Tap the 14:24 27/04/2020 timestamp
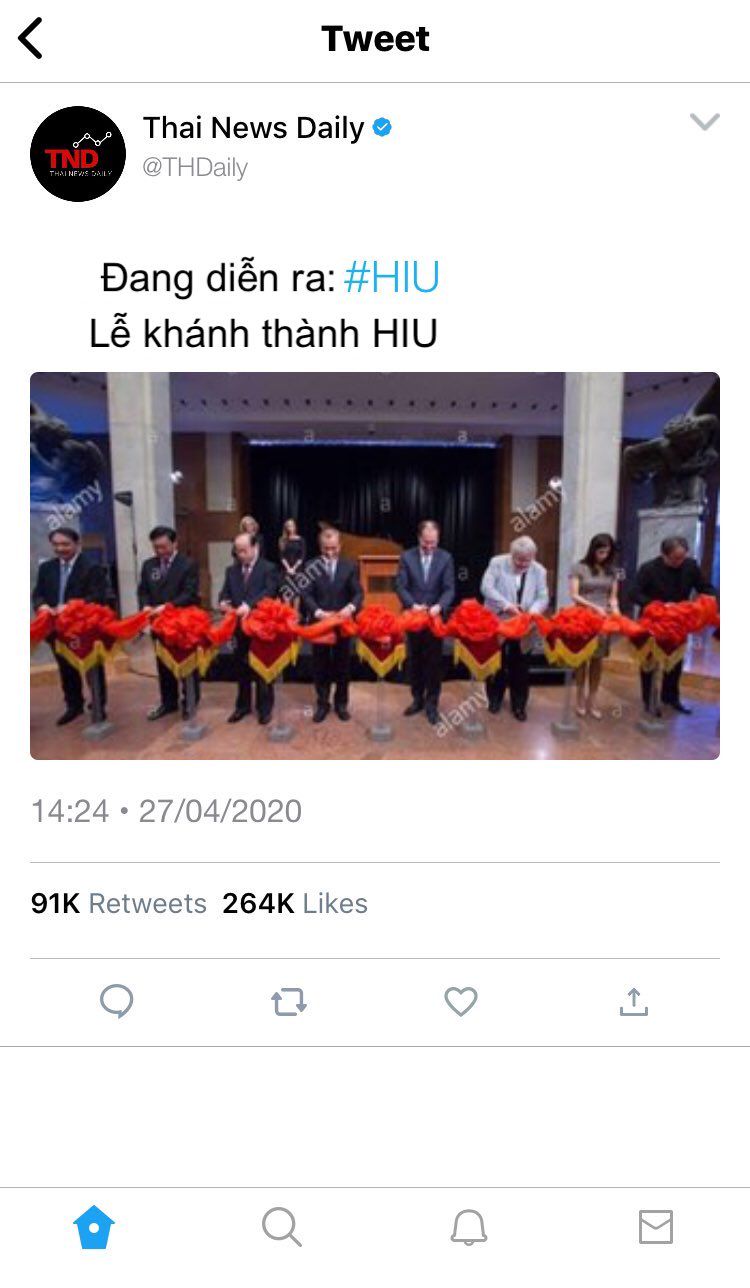Viewport: 750px width, 1288px height. point(166,811)
